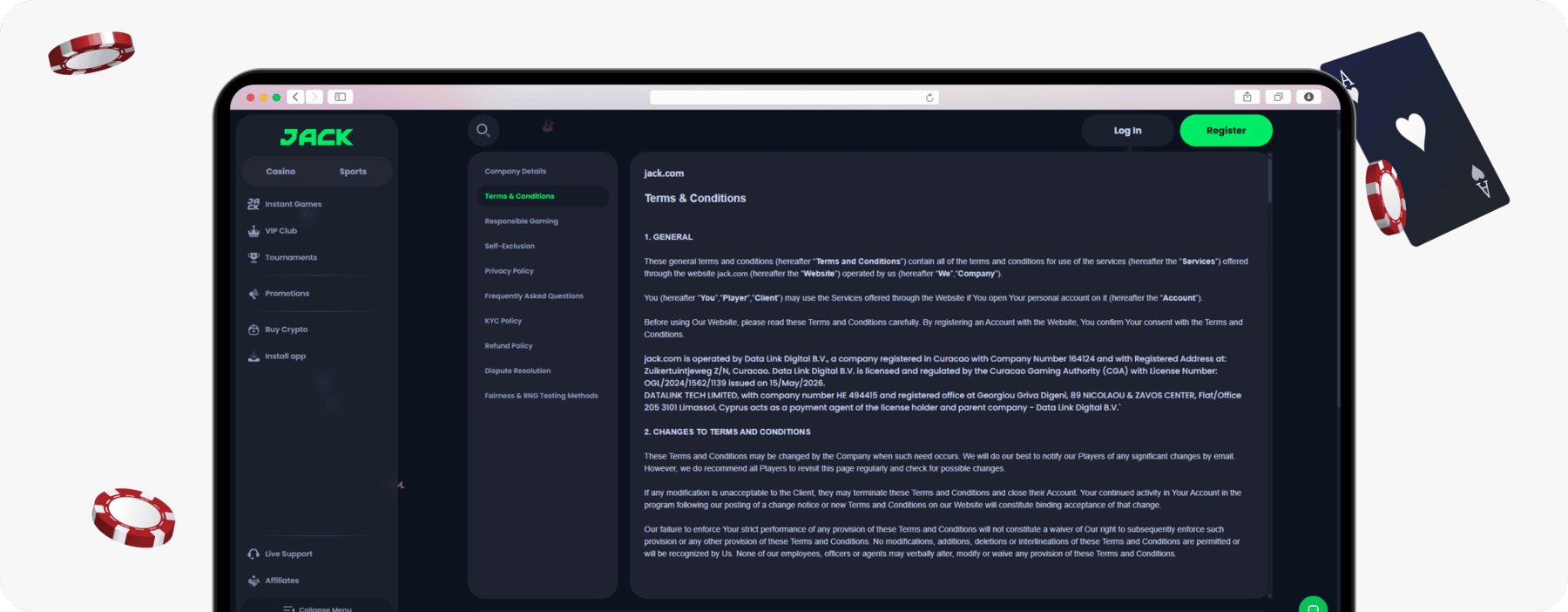Image resolution: width=1568 pixels, height=612 pixels.
Task: Open KYC Policy page
Action: pos(504,321)
